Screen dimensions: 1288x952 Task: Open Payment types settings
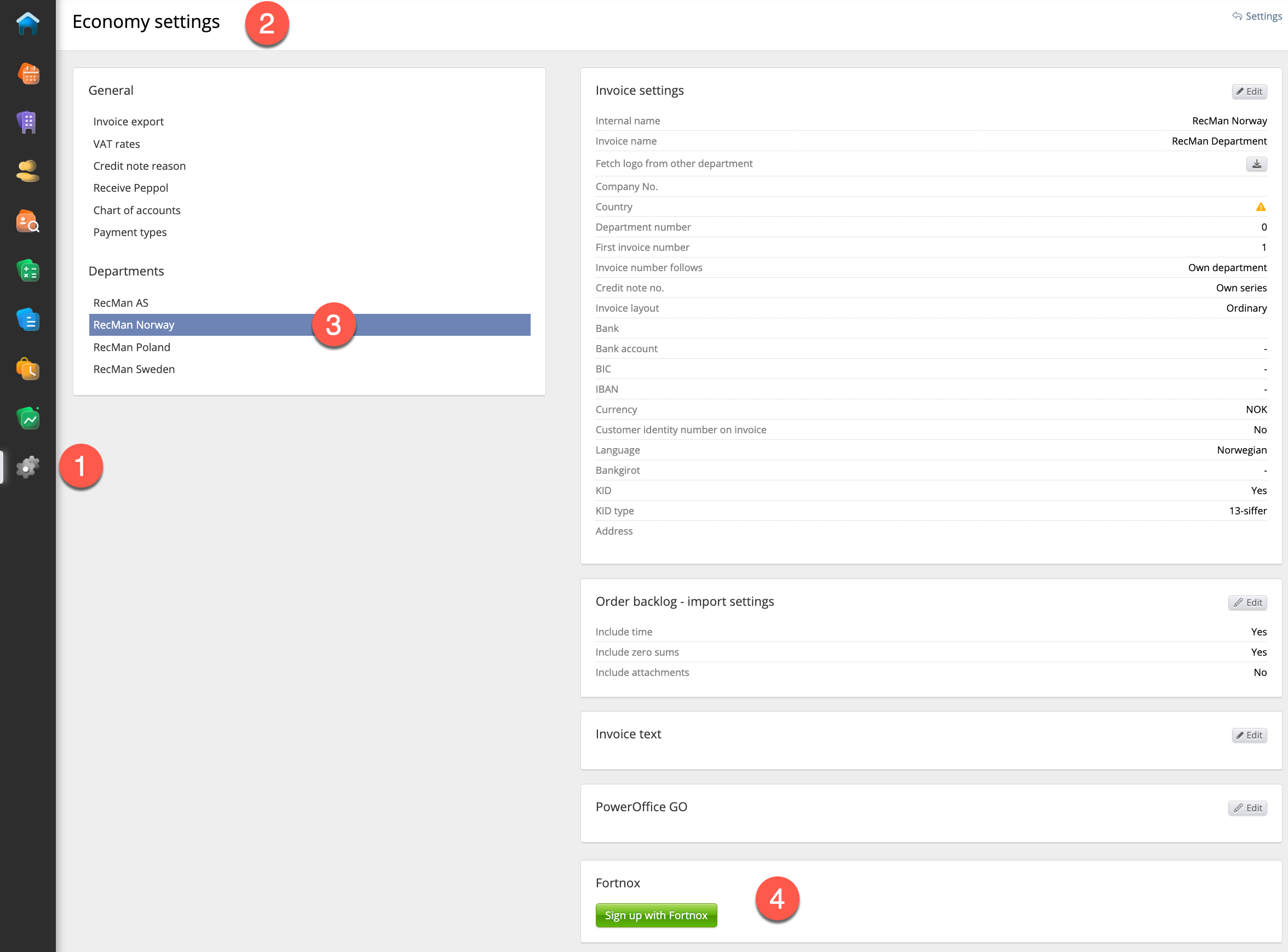(x=130, y=232)
